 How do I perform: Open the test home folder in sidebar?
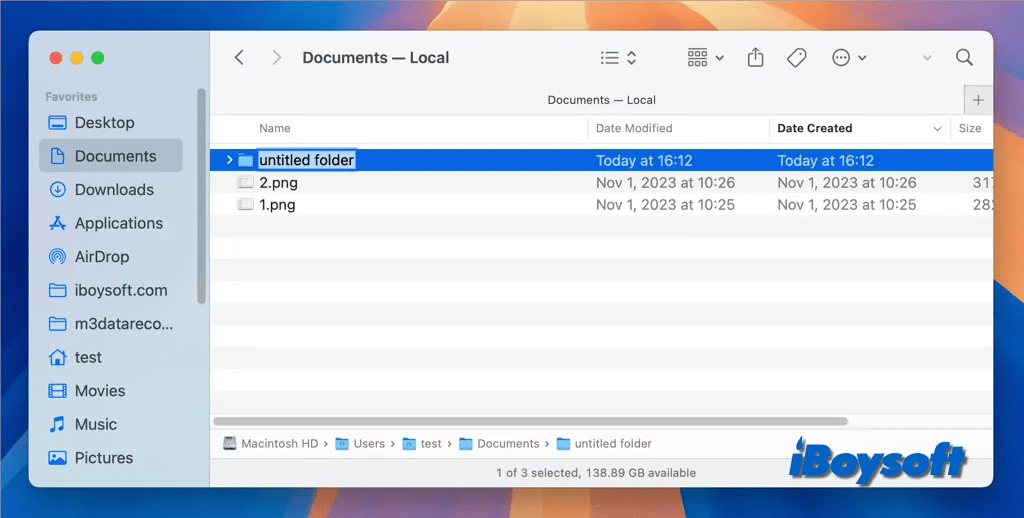(x=88, y=357)
